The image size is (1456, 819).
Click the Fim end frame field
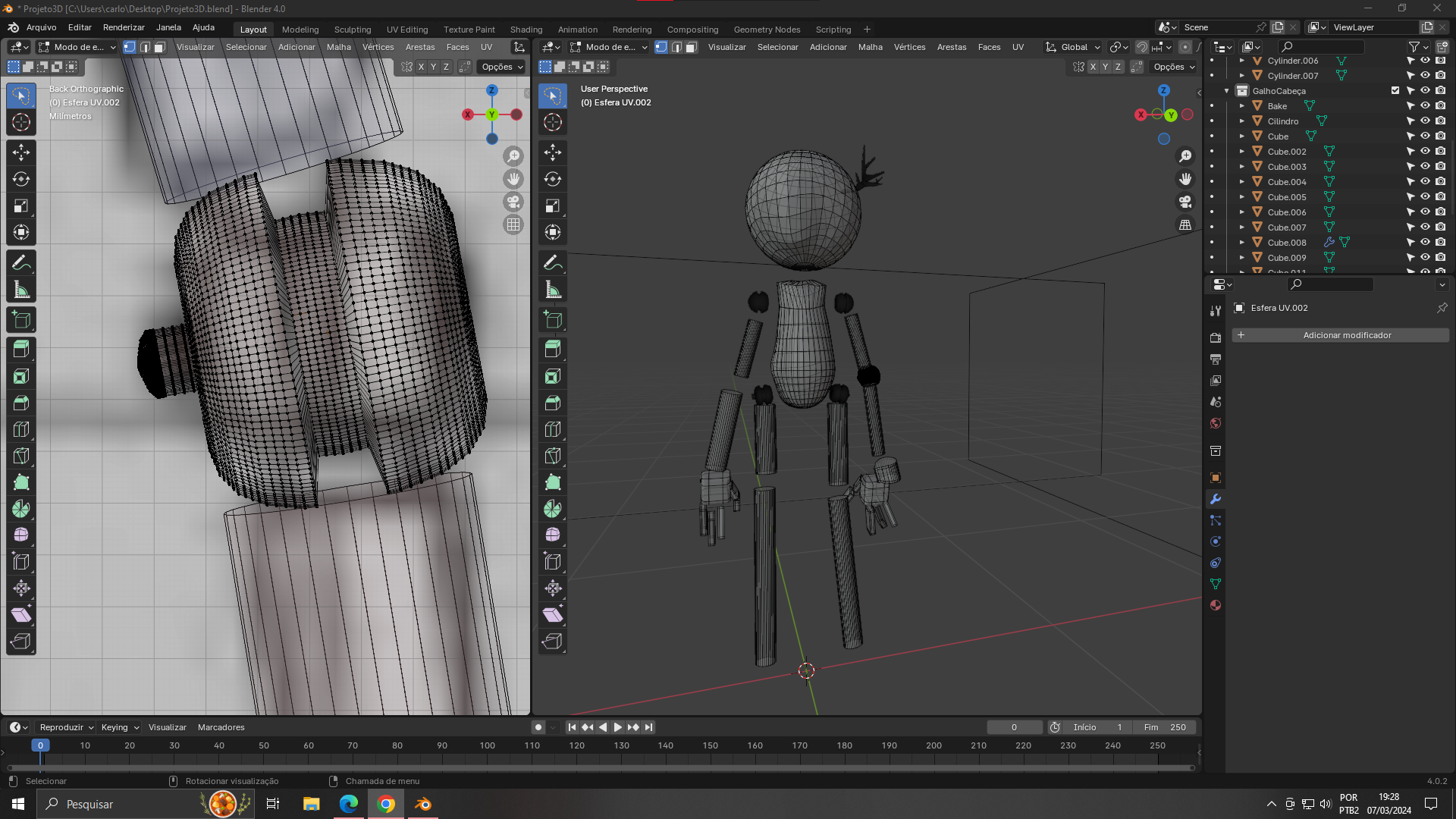(1166, 727)
